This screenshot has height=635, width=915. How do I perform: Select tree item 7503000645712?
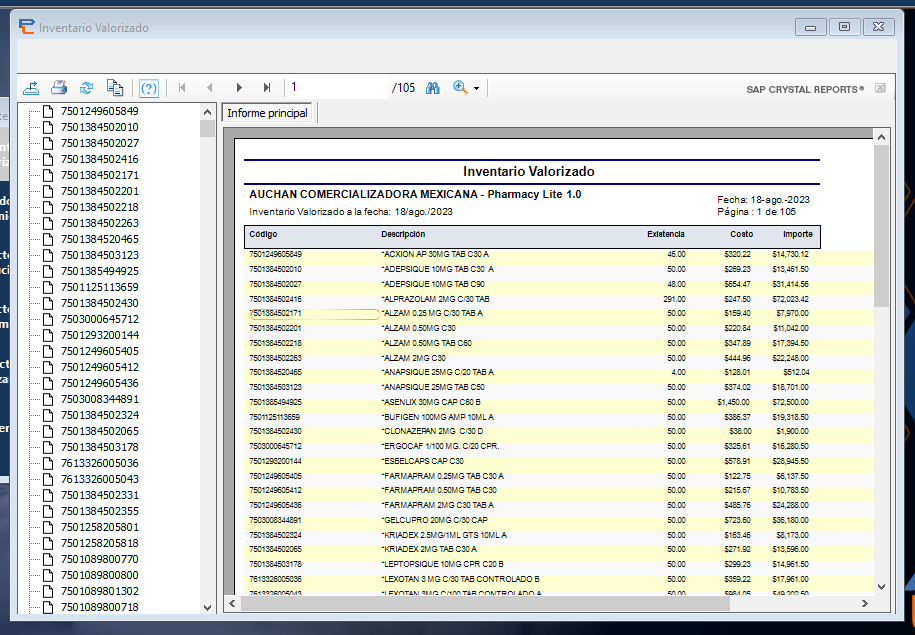(100, 319)
